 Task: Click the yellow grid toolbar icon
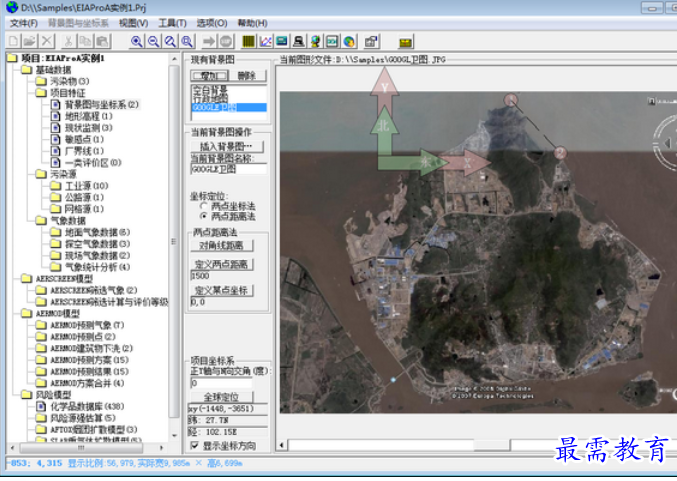click(248, 41)
